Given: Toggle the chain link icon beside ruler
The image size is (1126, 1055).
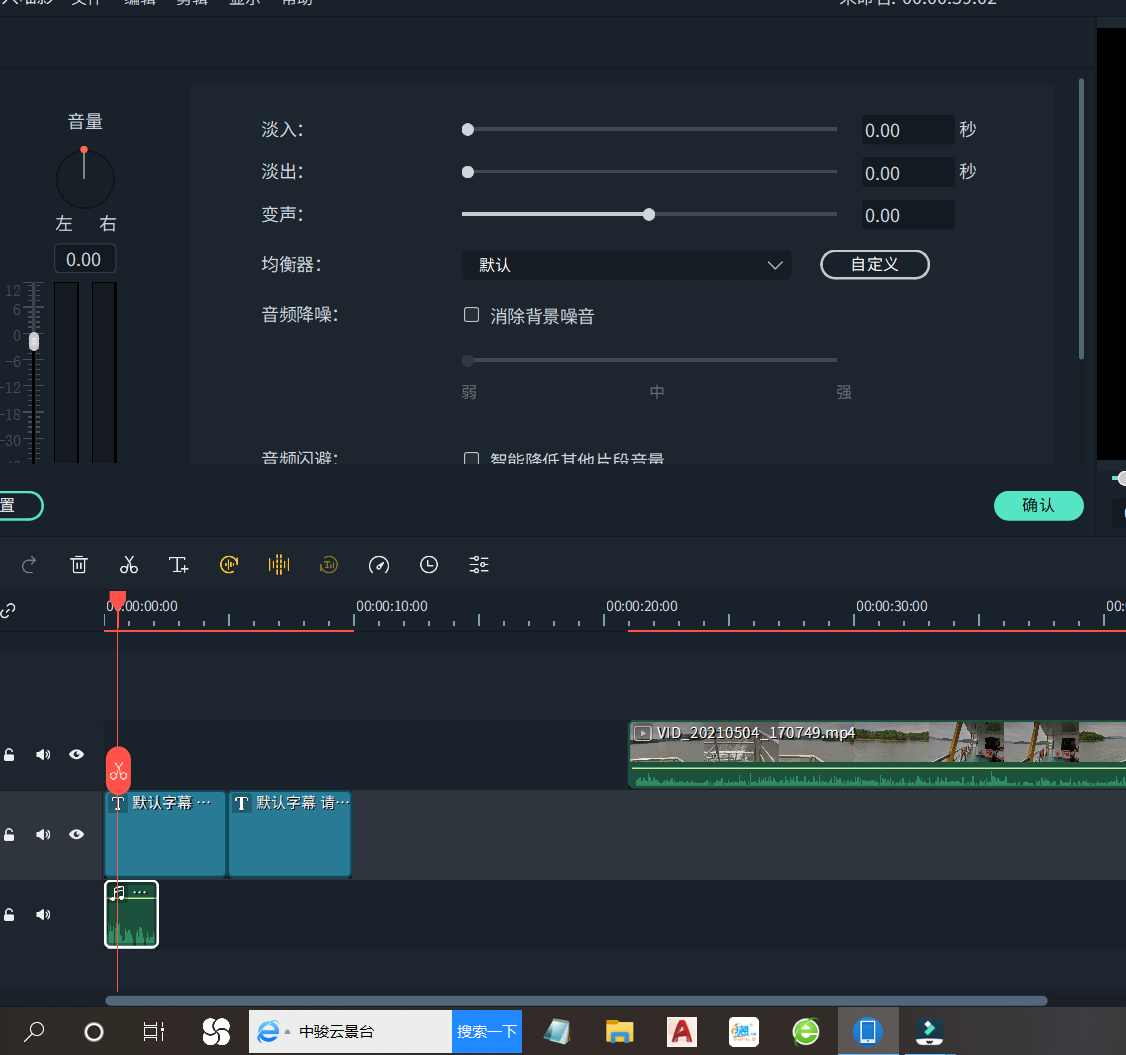Looking at the screenshot, I should (x=8, y=610).
